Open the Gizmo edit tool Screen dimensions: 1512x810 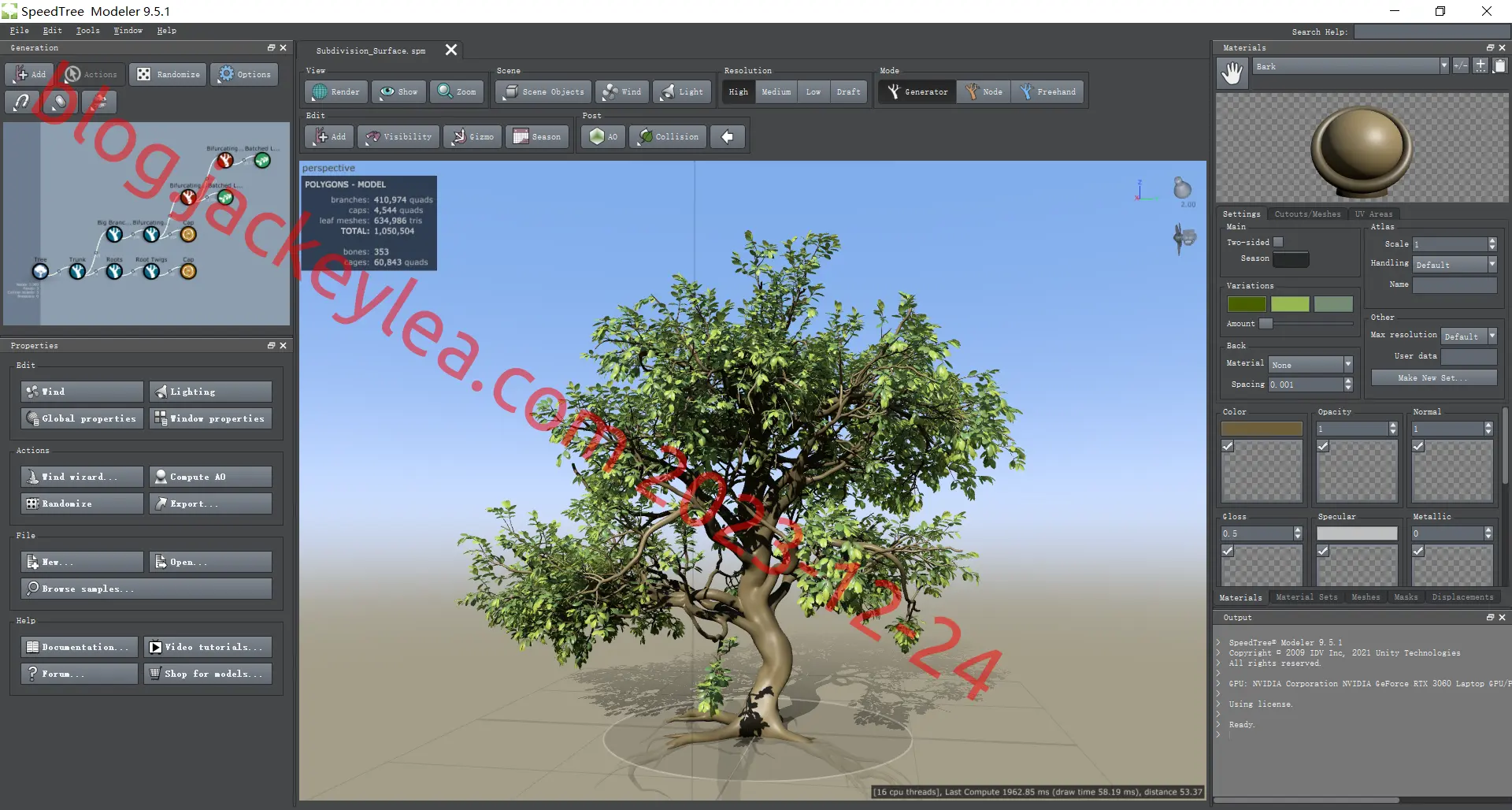pos(472,137)
